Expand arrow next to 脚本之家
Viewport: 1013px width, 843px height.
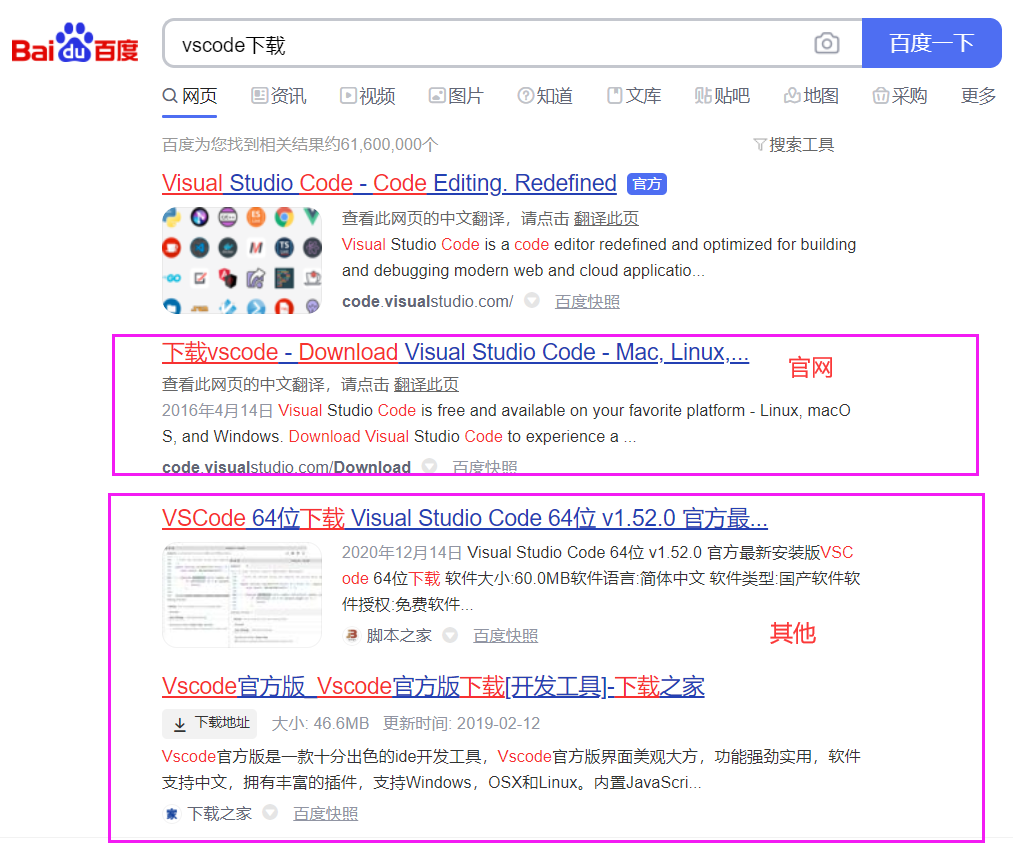[450, 635]
